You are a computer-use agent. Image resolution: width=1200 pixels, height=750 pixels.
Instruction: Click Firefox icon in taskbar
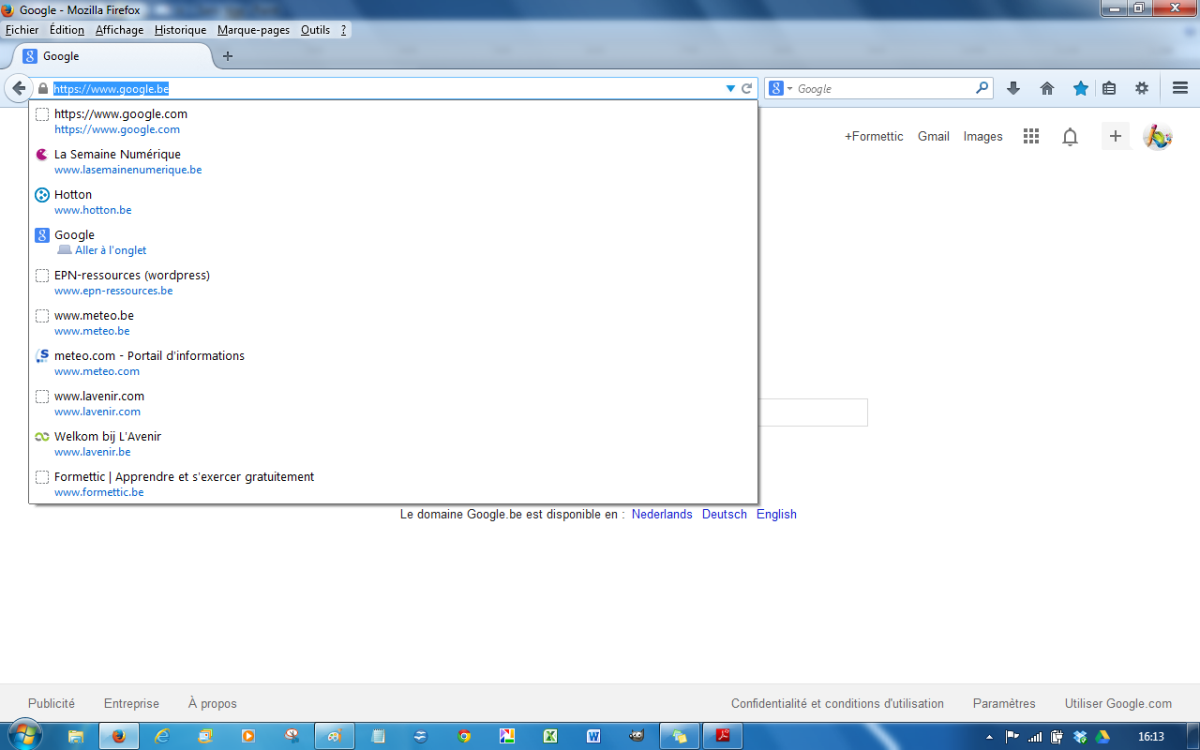118,736
